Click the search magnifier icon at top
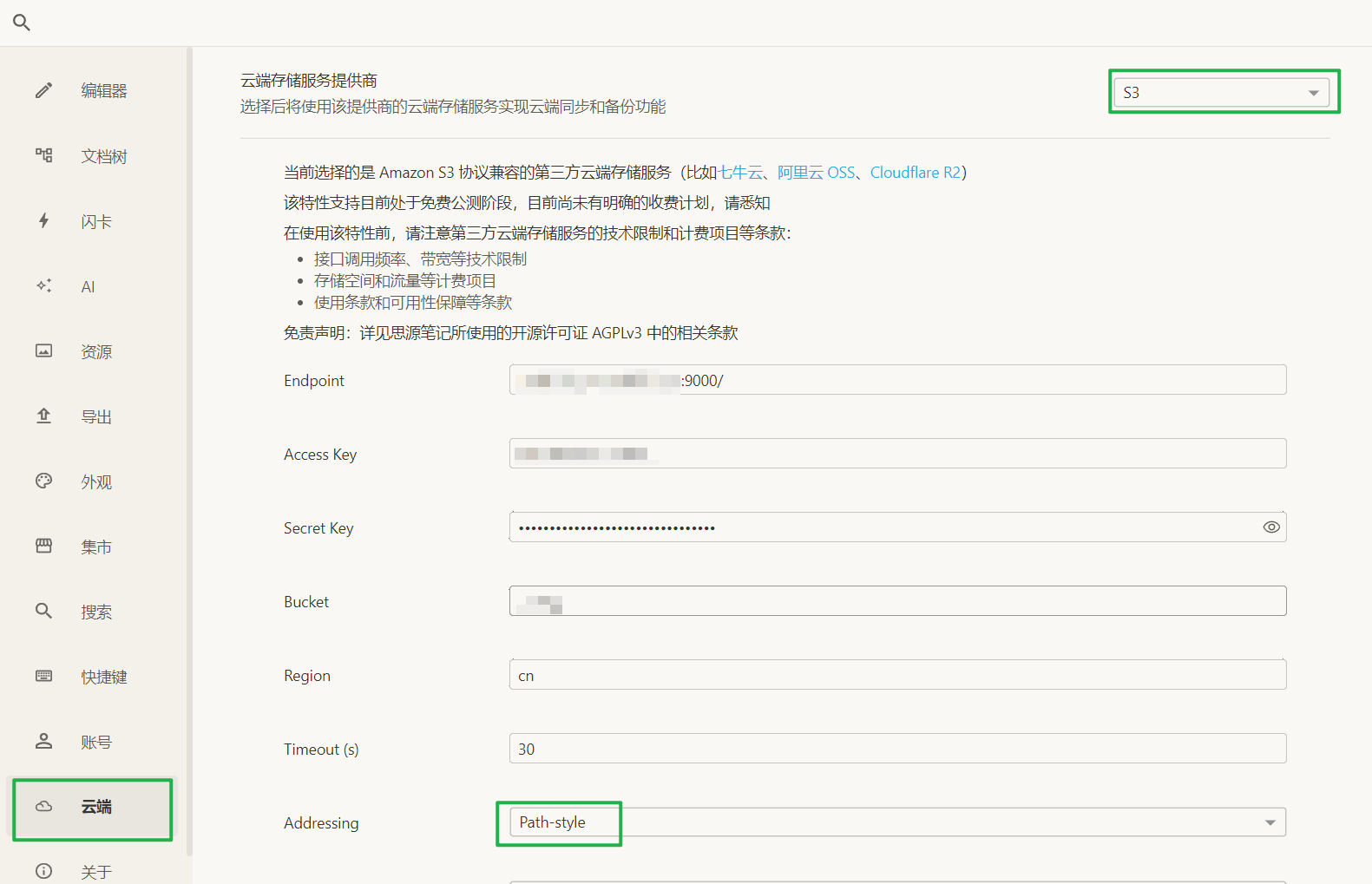The height and width of the screenshot is (884, 1372). pyautogui.click(x=22, y=23)
